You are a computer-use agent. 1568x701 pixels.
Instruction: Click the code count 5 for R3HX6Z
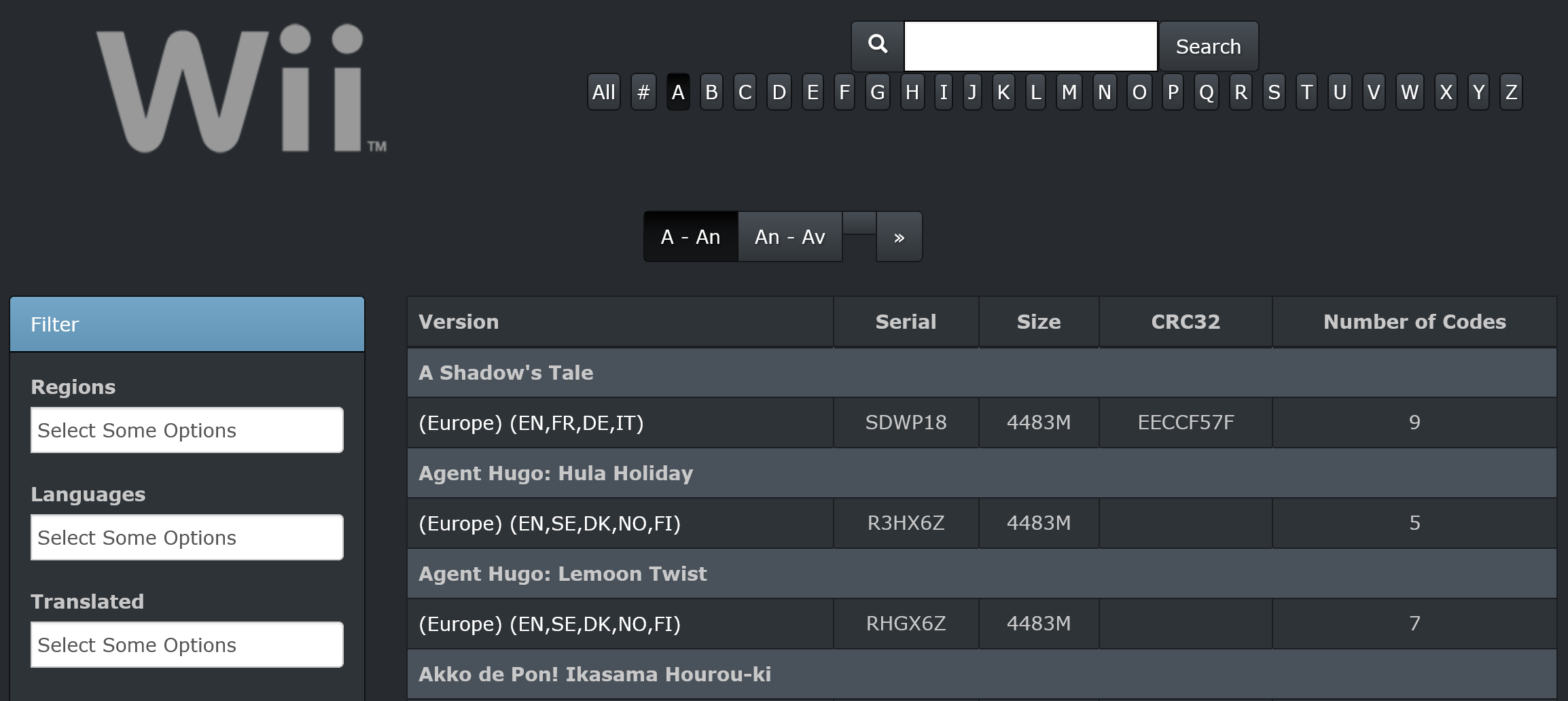(1414, 523)
